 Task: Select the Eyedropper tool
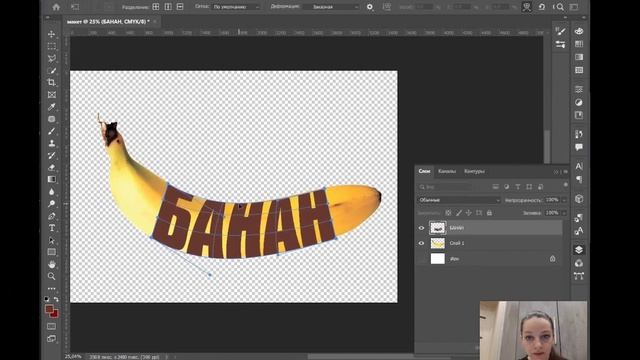[x=51, y=107]
